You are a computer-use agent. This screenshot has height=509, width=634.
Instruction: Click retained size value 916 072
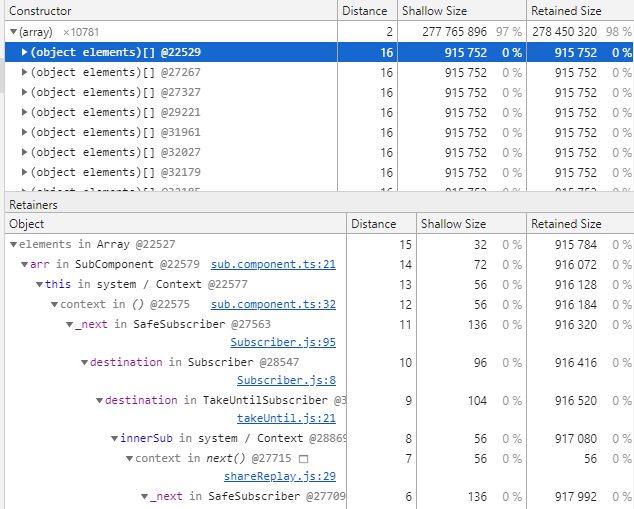click(576, 264)
